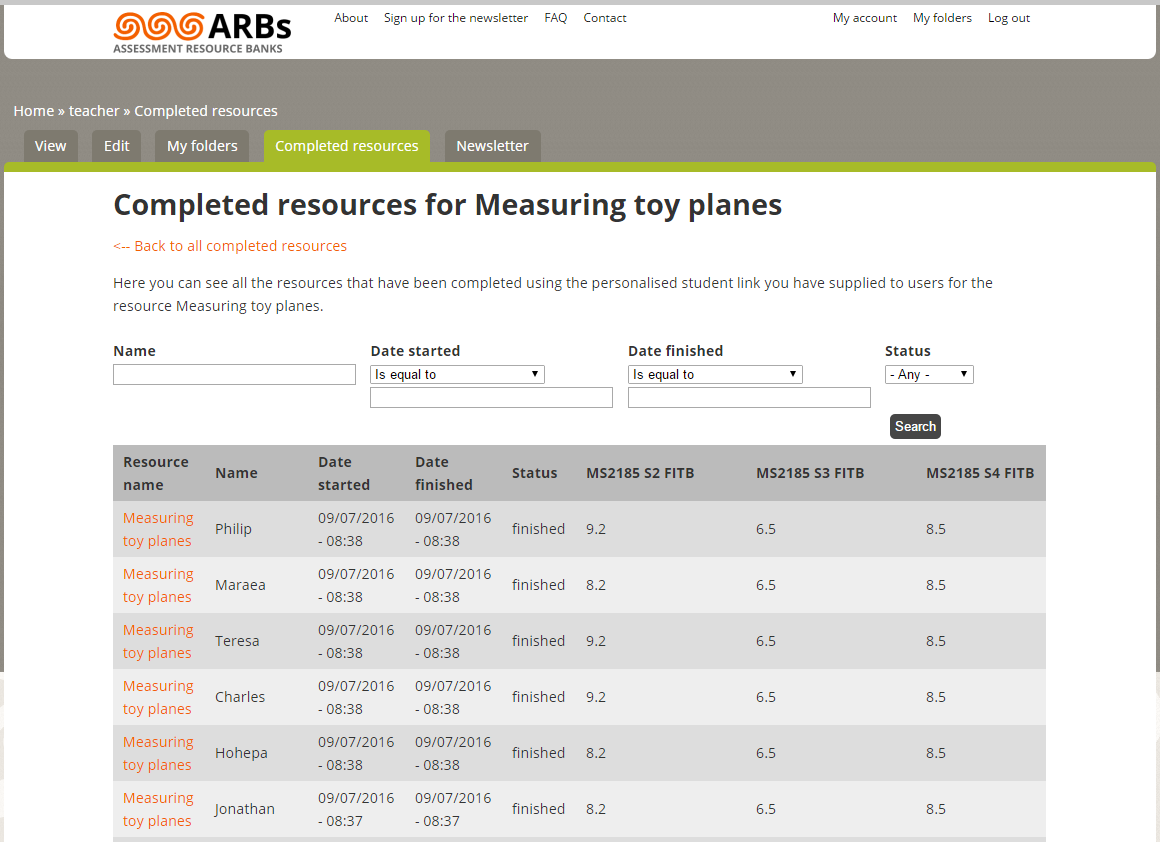Click the 8.2 score in Maraea's row

pyautogui.click(x=596, y=585)
